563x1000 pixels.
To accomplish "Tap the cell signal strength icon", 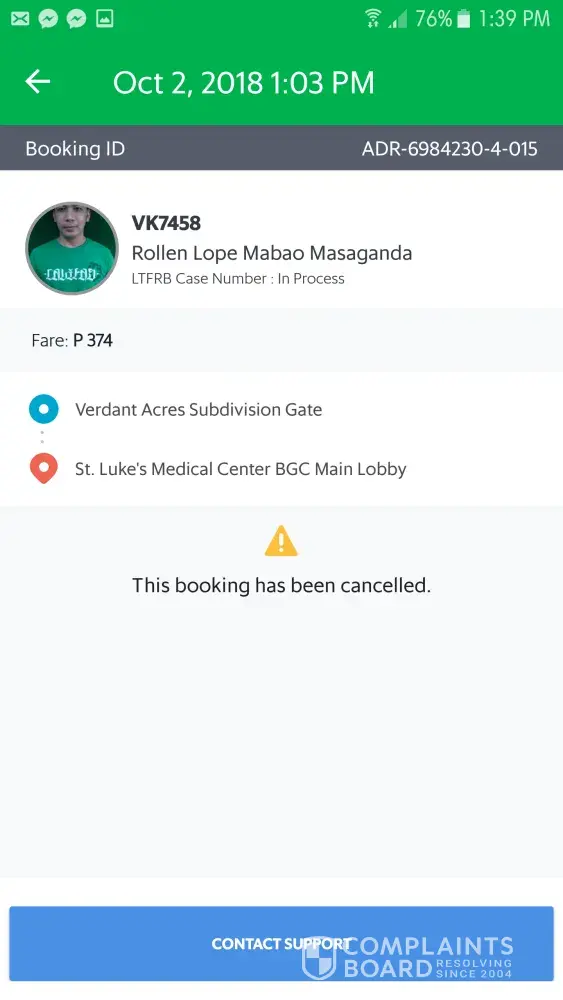I will 398,19.
